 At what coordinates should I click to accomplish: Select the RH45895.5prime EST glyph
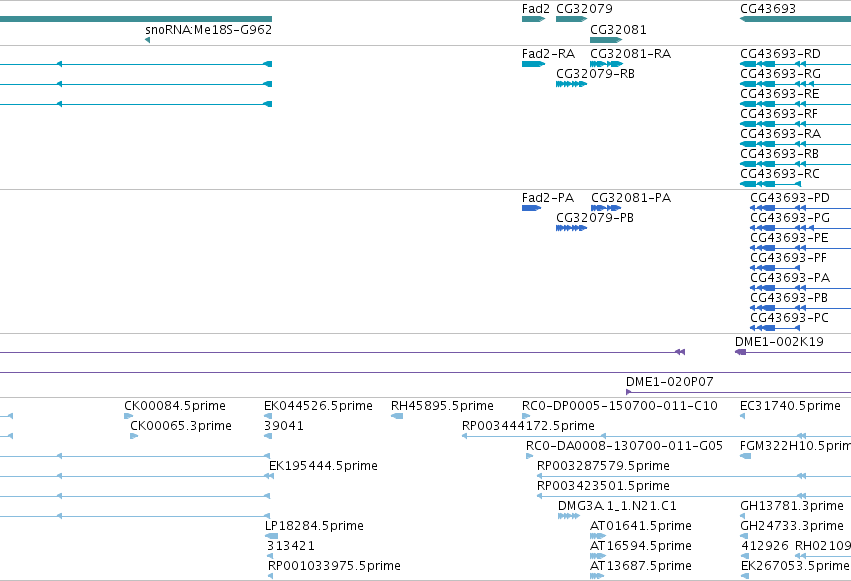point(397,416)
